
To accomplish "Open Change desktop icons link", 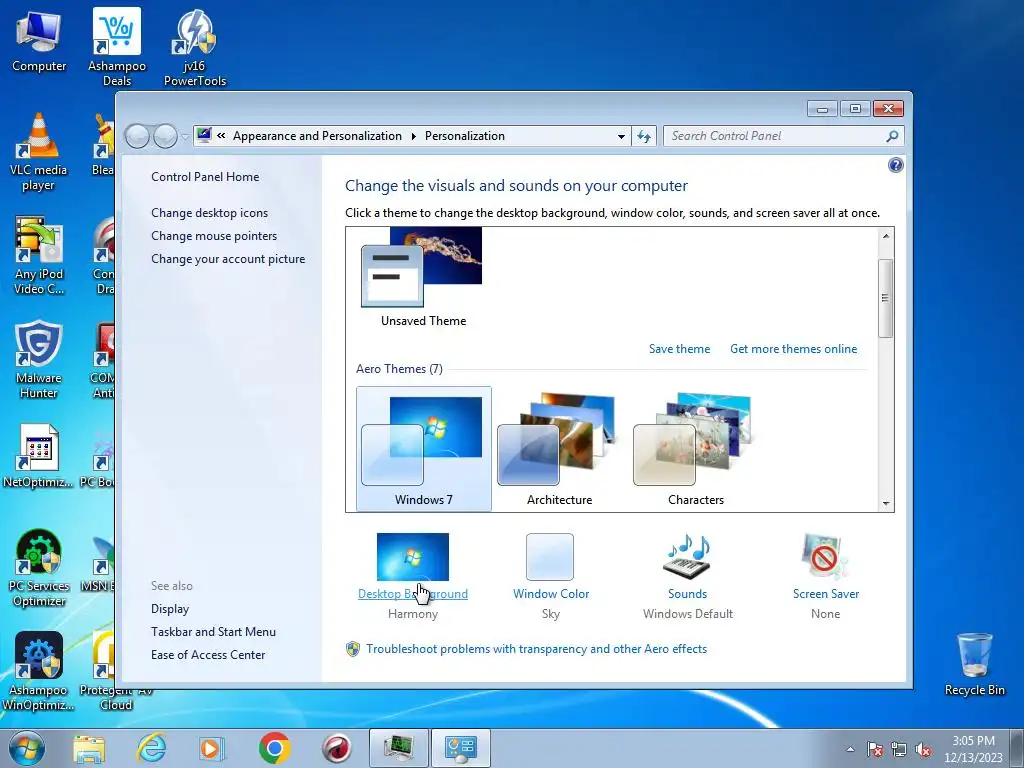I will pos(210,213).
